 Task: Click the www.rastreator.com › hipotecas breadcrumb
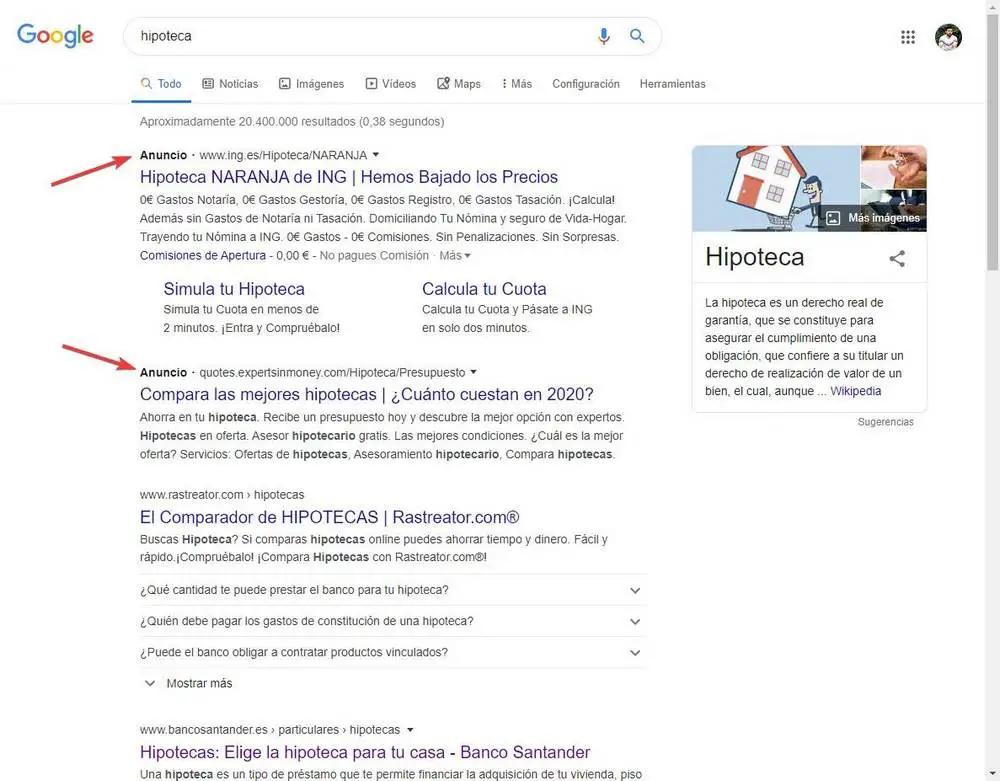click(222, 495)
